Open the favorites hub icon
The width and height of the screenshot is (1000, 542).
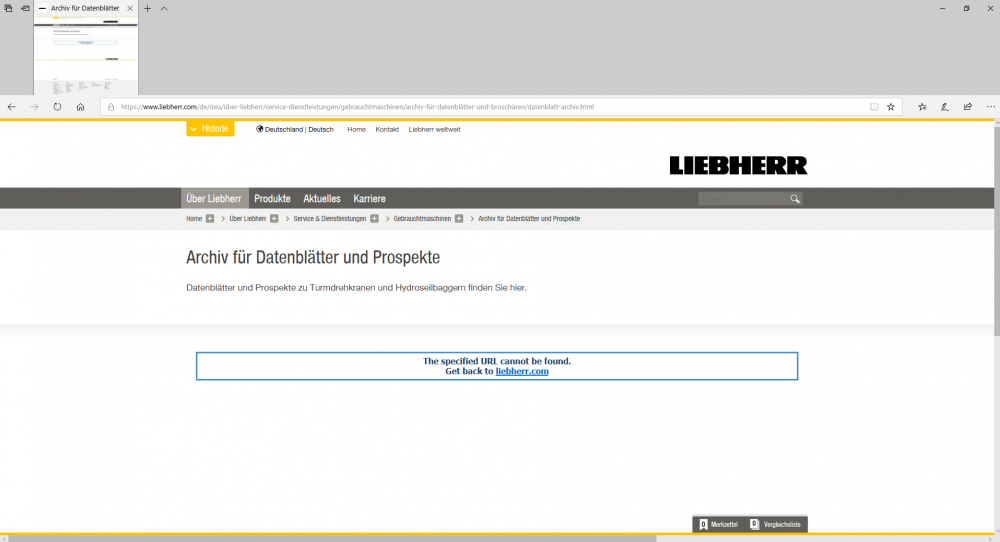(x=922, y=107)
